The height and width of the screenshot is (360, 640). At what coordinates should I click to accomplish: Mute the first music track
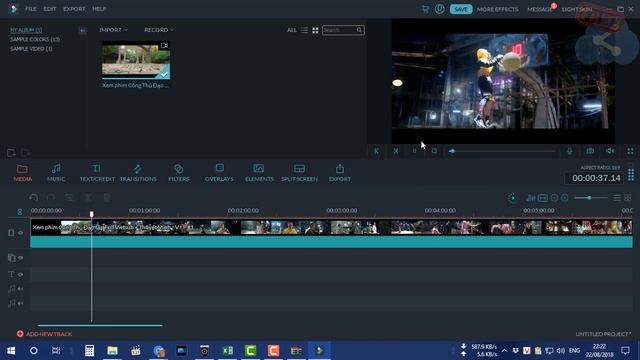tap(20, 289)
